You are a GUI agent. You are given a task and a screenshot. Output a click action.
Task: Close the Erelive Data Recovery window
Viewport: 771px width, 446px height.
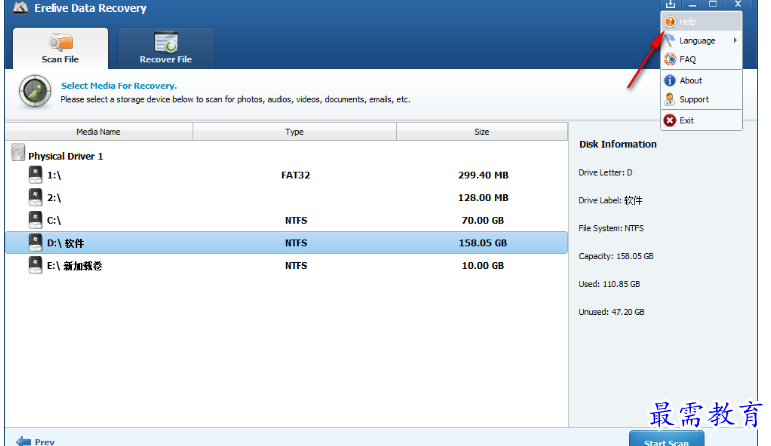[738, 4]
